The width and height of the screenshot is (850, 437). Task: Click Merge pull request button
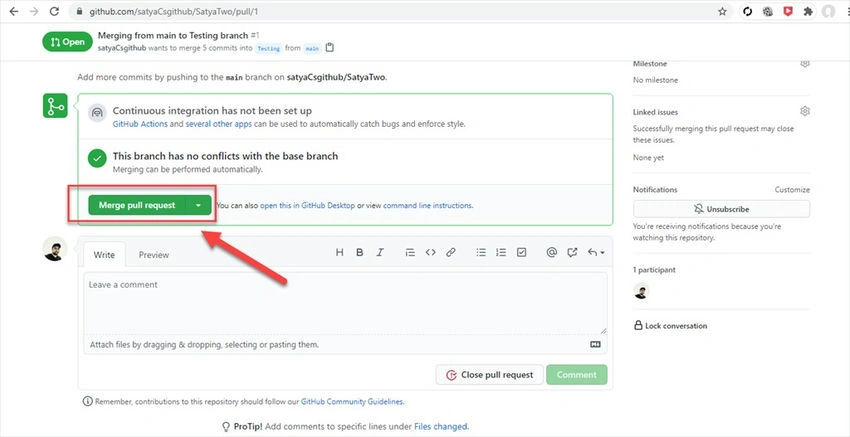click(137, 205)
